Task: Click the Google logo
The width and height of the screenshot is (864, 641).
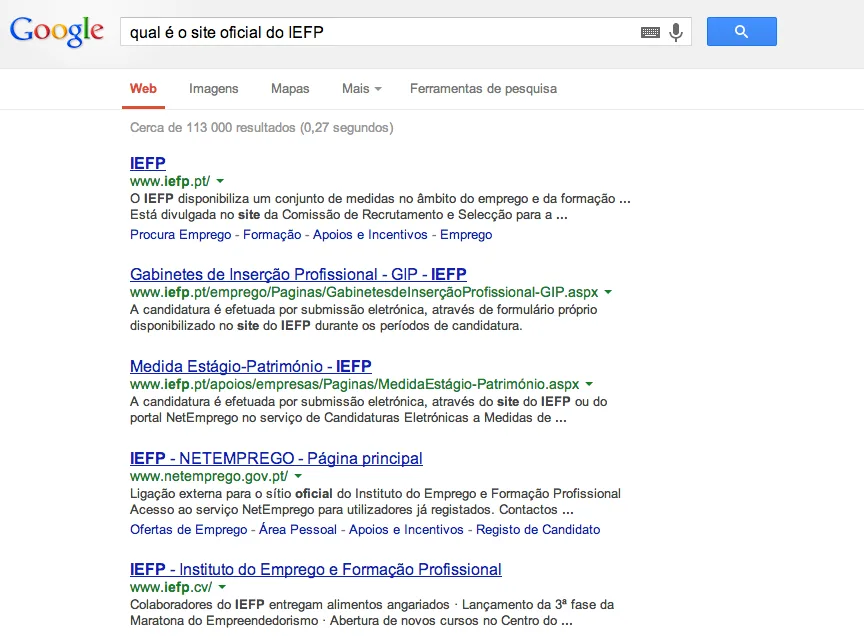Action: tap(57, 31)
